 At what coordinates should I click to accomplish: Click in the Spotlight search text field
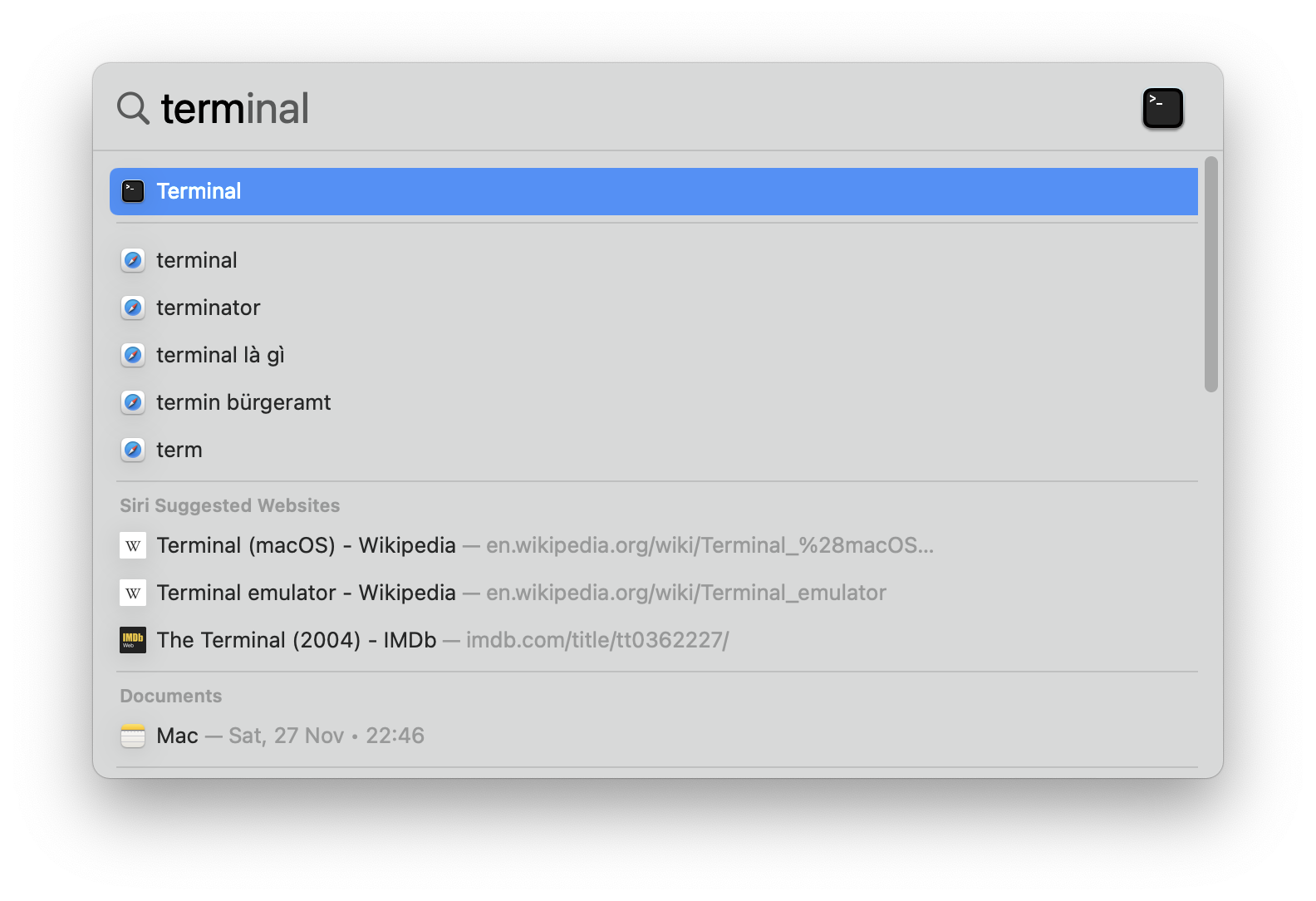[x=582, y=108]
